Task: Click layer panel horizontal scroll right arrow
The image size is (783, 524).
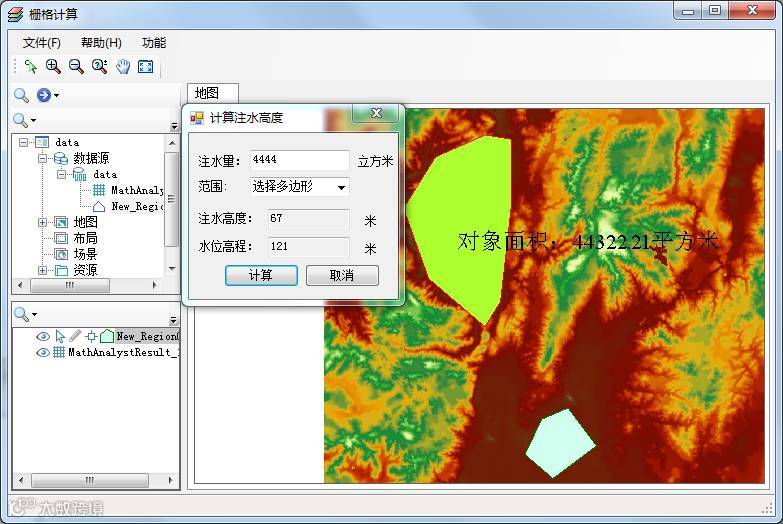Action: click(x=170, y=481)
